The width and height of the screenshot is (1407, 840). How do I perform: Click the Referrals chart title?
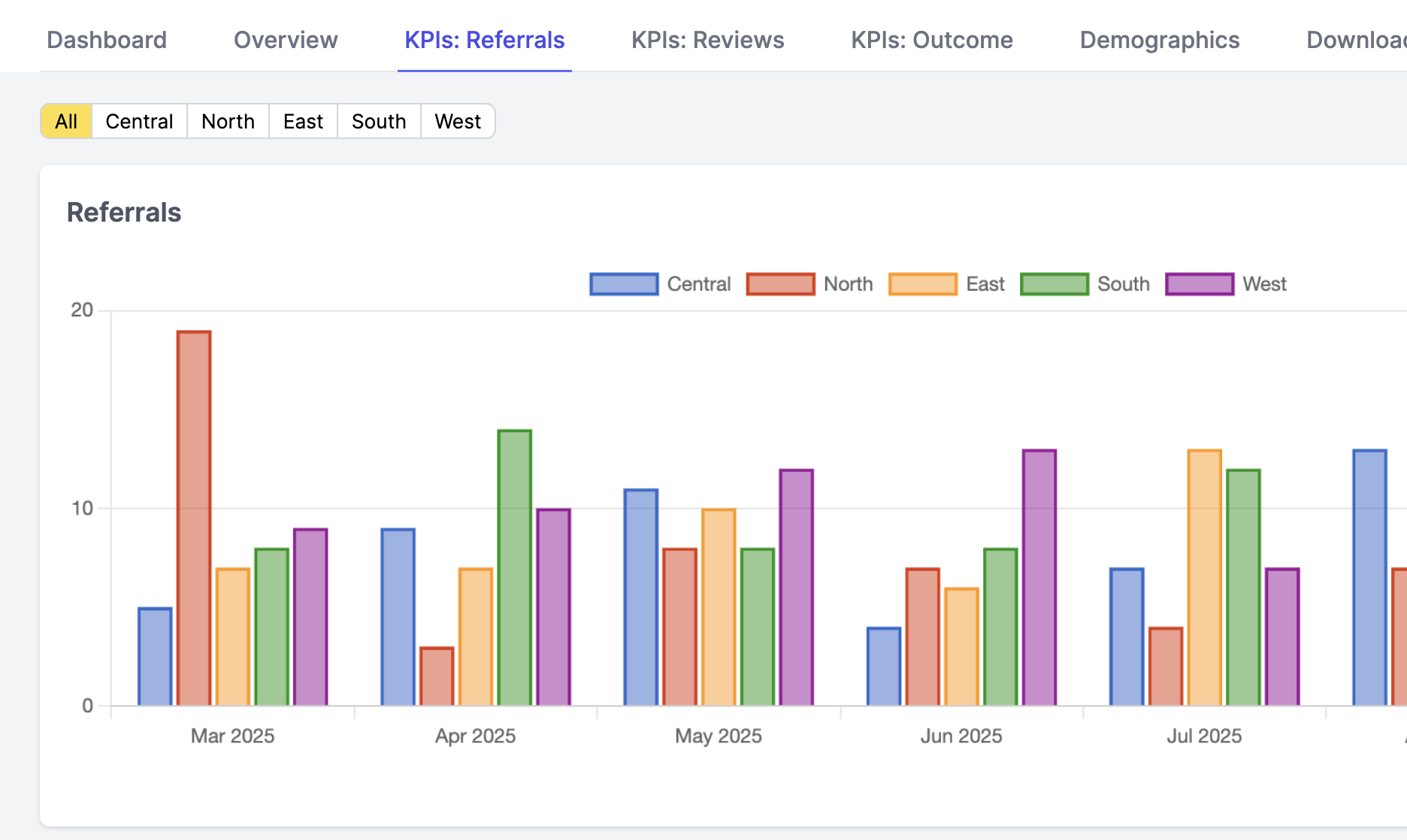pos(123,212)
